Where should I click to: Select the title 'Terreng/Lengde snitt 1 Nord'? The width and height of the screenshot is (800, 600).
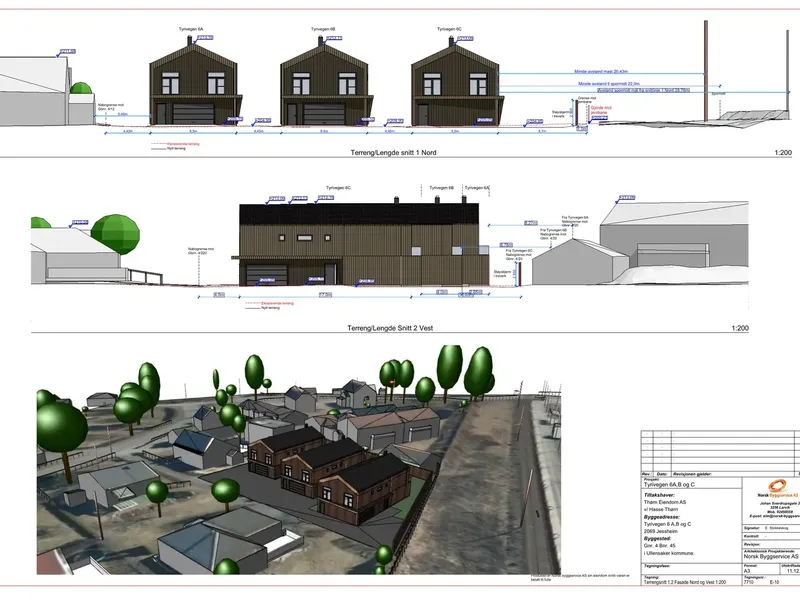tap(393, 152)
